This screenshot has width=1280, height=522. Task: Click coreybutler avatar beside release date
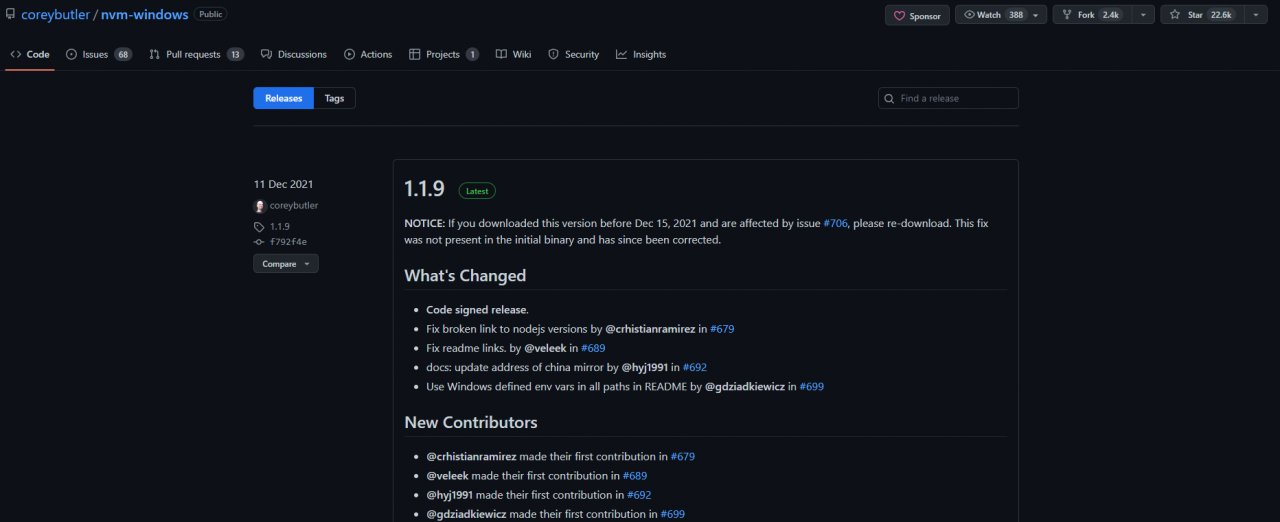[260, 206]
